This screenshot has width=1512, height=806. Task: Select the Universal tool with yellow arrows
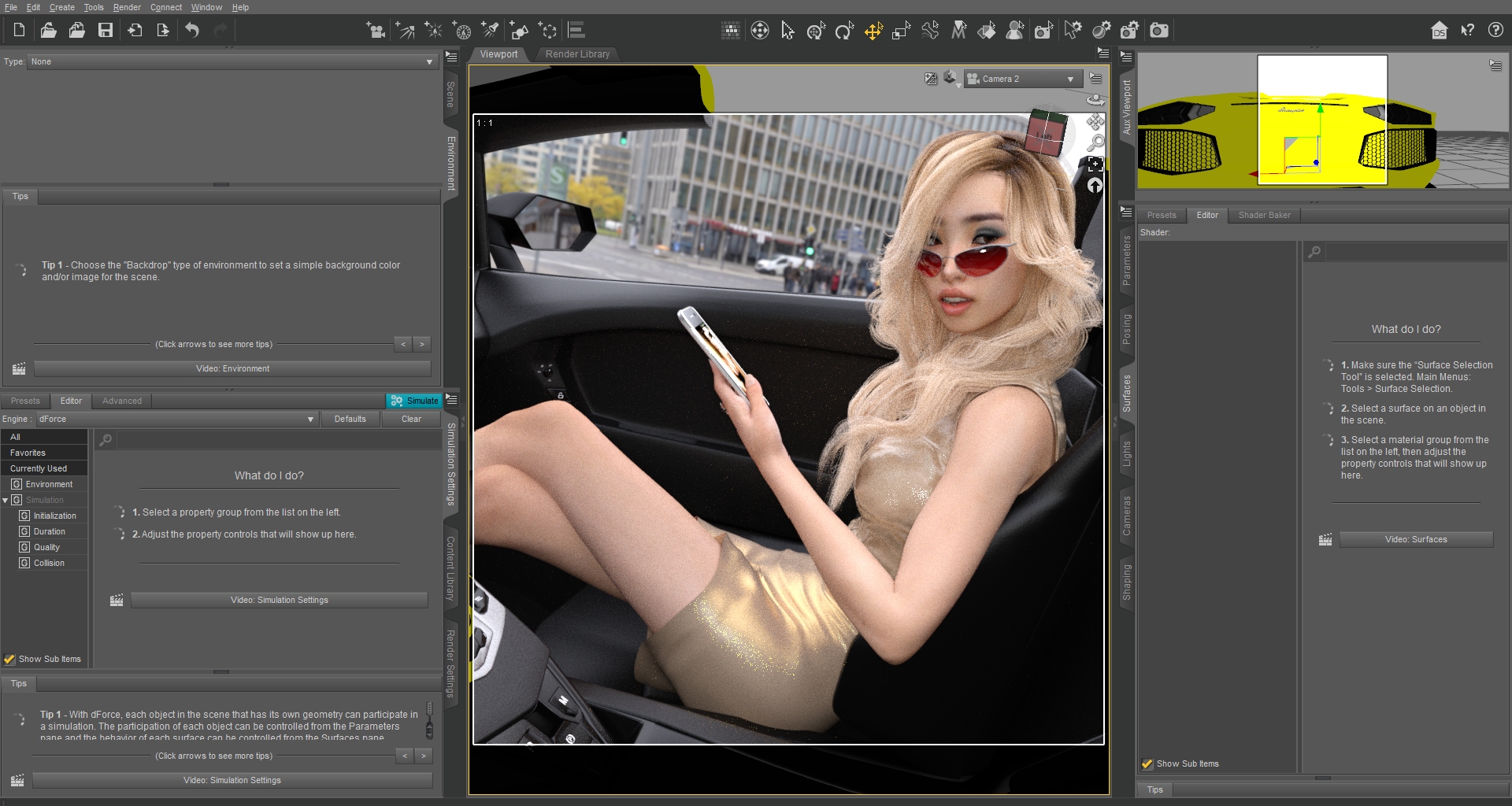tap(873, 31)
